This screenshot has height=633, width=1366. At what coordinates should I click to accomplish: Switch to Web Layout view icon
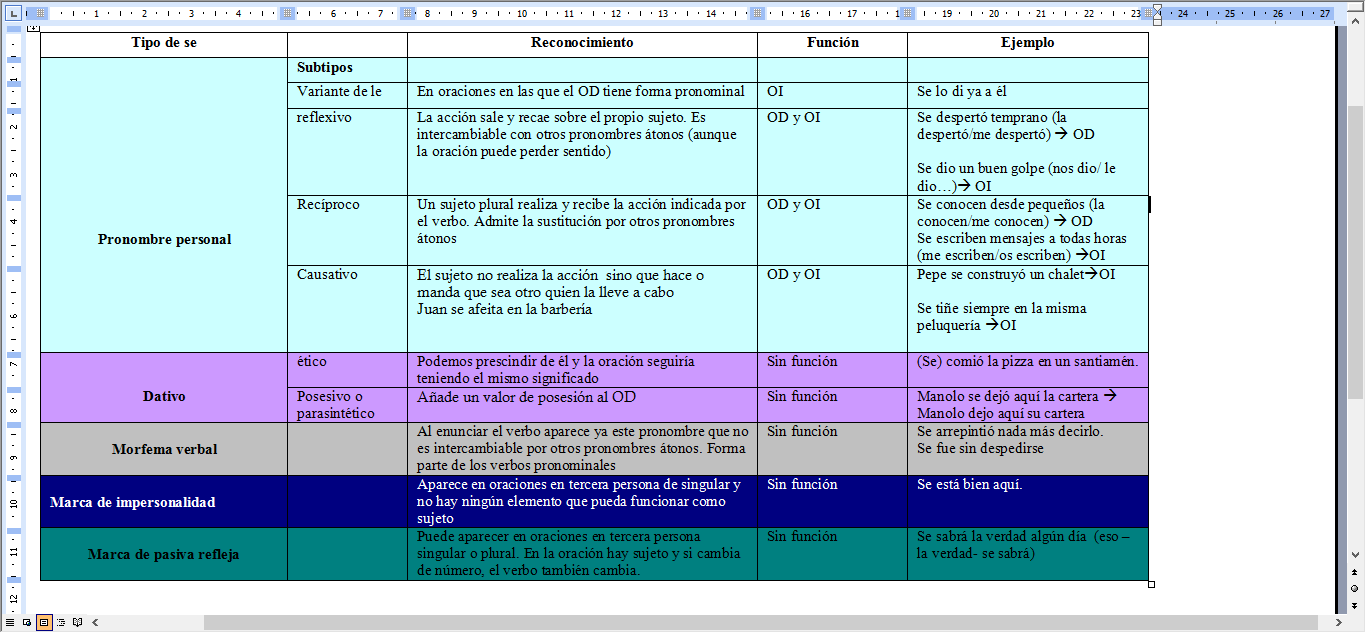(x=27, y=622)
